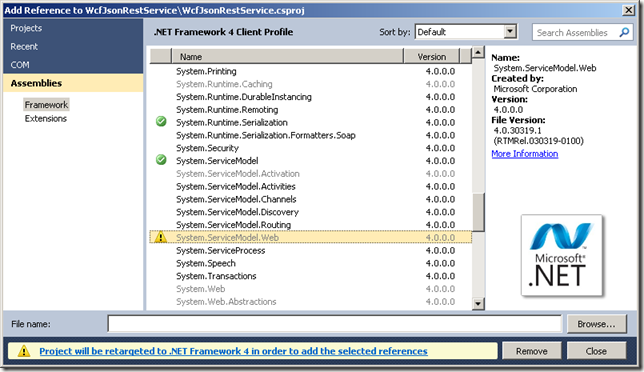Click the Remove button
644x372 pixels.
[531, 351]
